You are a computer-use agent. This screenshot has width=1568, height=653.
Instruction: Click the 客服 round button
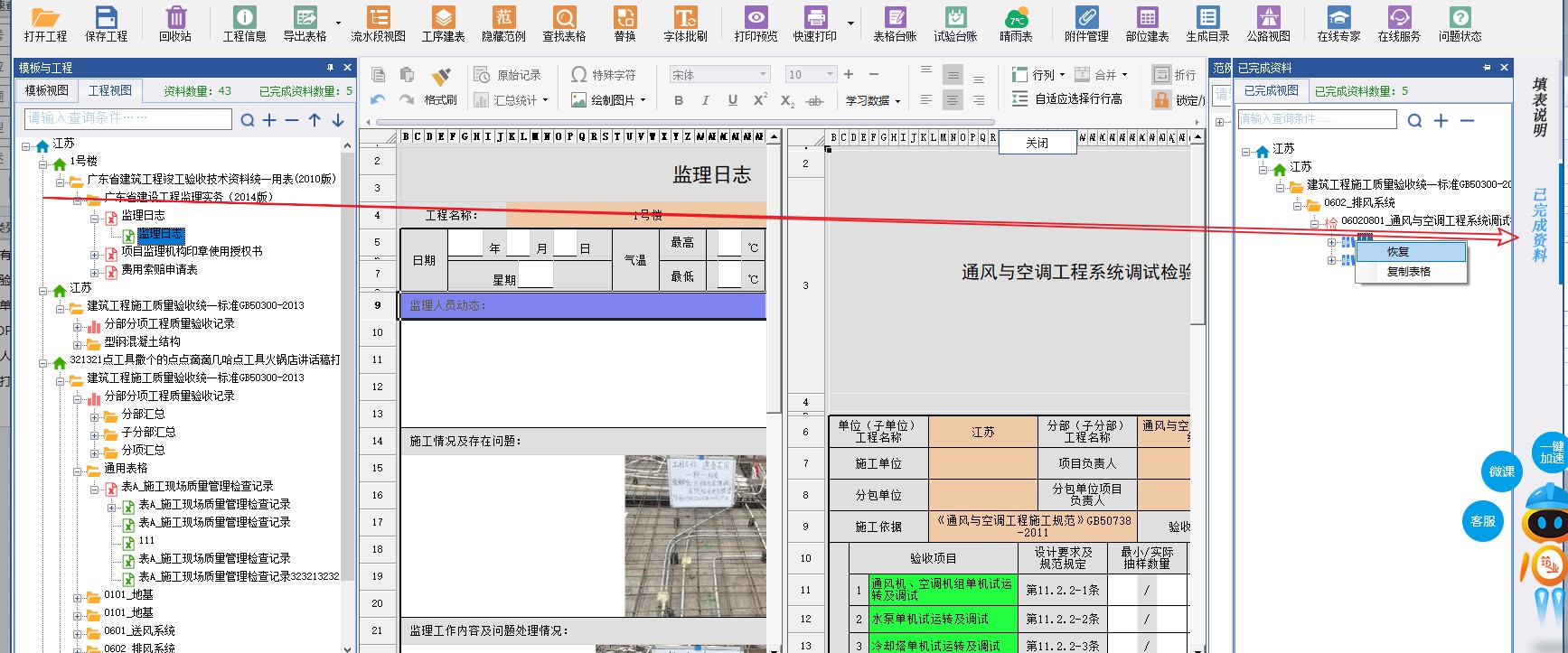click(1483, 521)
